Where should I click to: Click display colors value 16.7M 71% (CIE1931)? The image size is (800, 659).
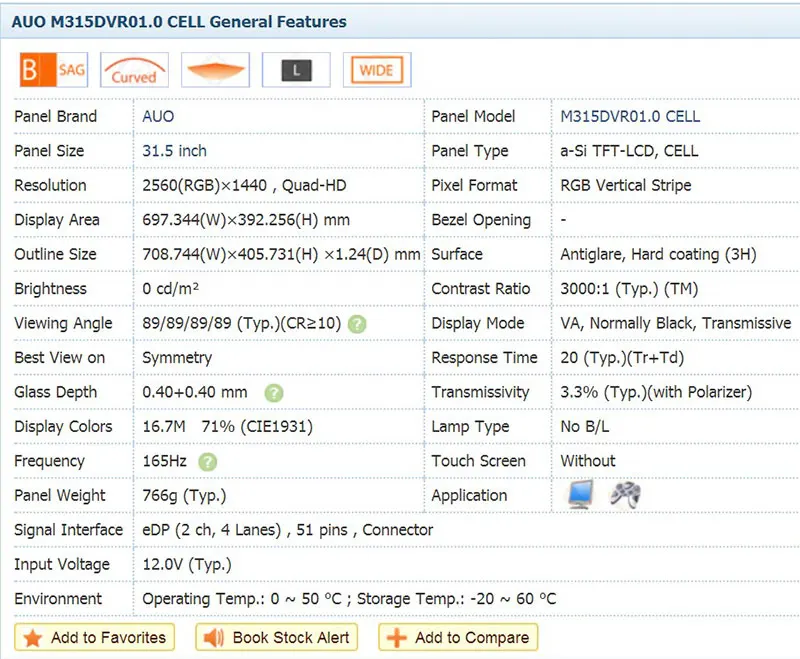click(228, 426)
